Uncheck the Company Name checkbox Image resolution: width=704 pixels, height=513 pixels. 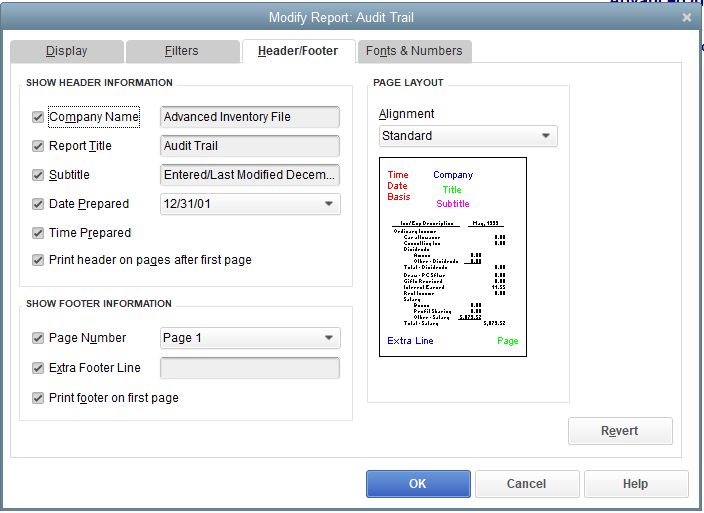[38, 117]
